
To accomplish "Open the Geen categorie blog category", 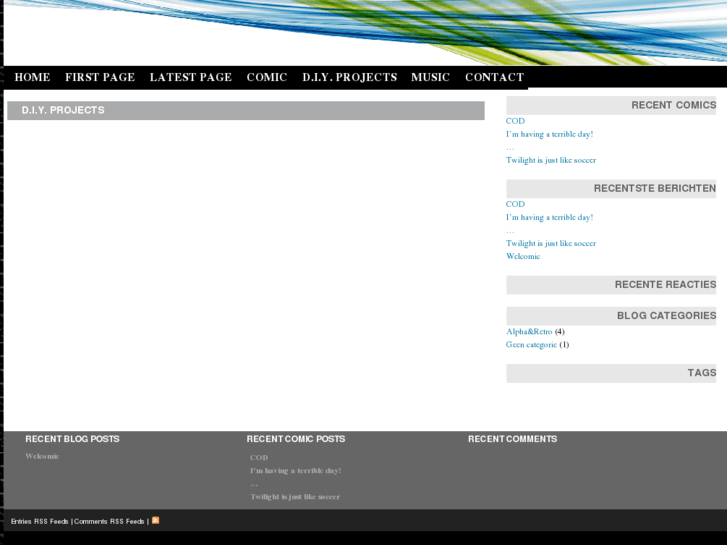I will (531, 345).
